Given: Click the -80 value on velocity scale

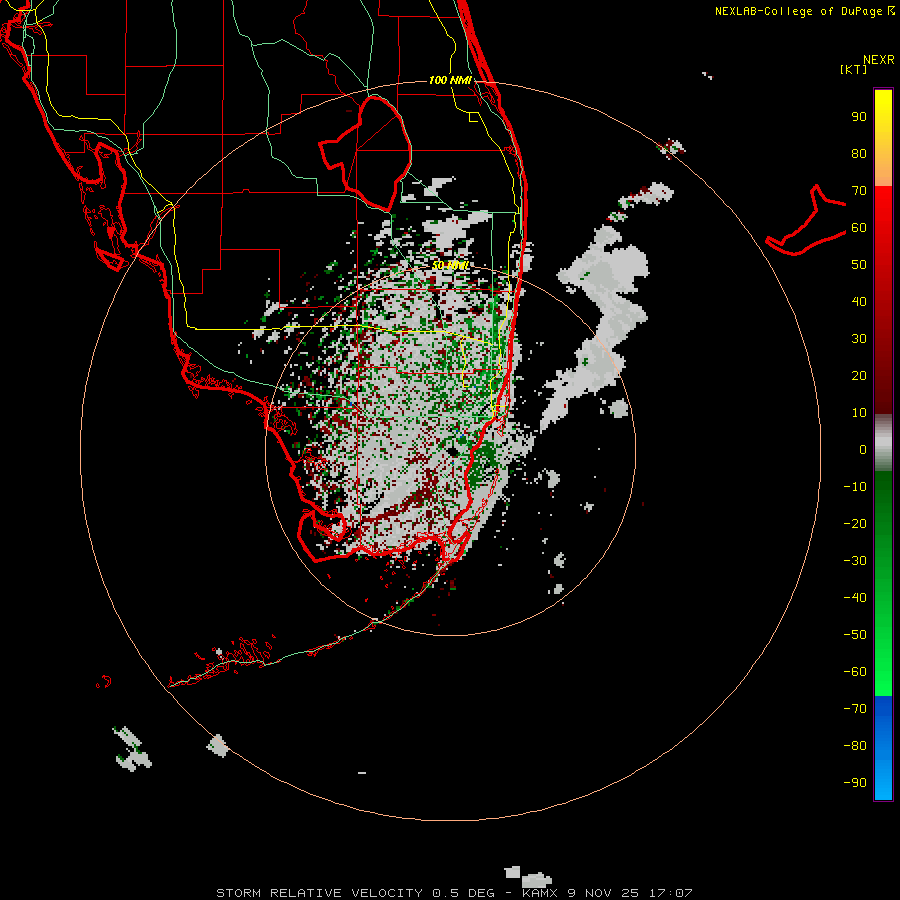Looking at the screenshot, I should point(855,746).
